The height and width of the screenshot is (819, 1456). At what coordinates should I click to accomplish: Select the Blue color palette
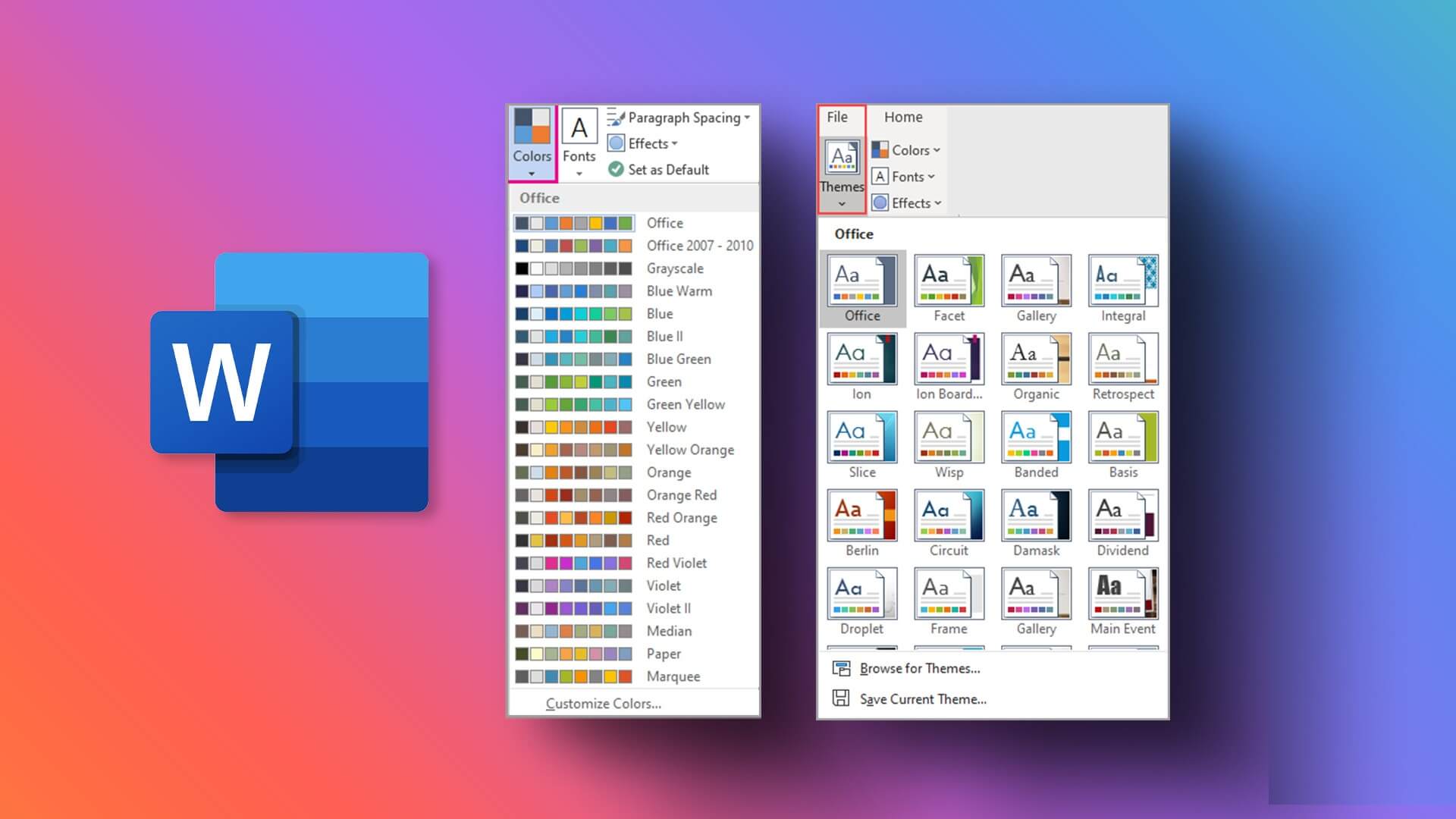(x=634, y=313)
